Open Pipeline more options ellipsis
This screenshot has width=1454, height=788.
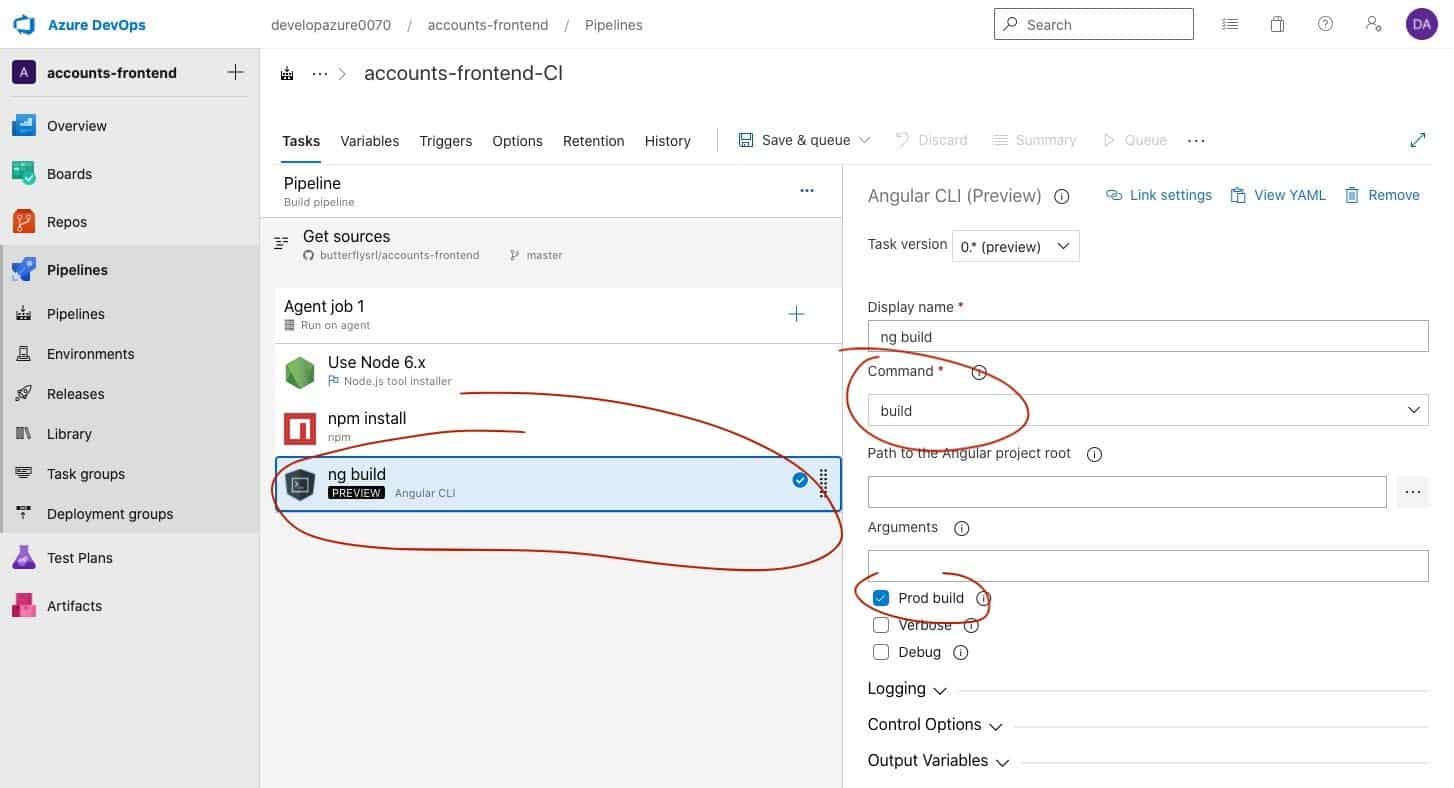click(x=807, y=190)
